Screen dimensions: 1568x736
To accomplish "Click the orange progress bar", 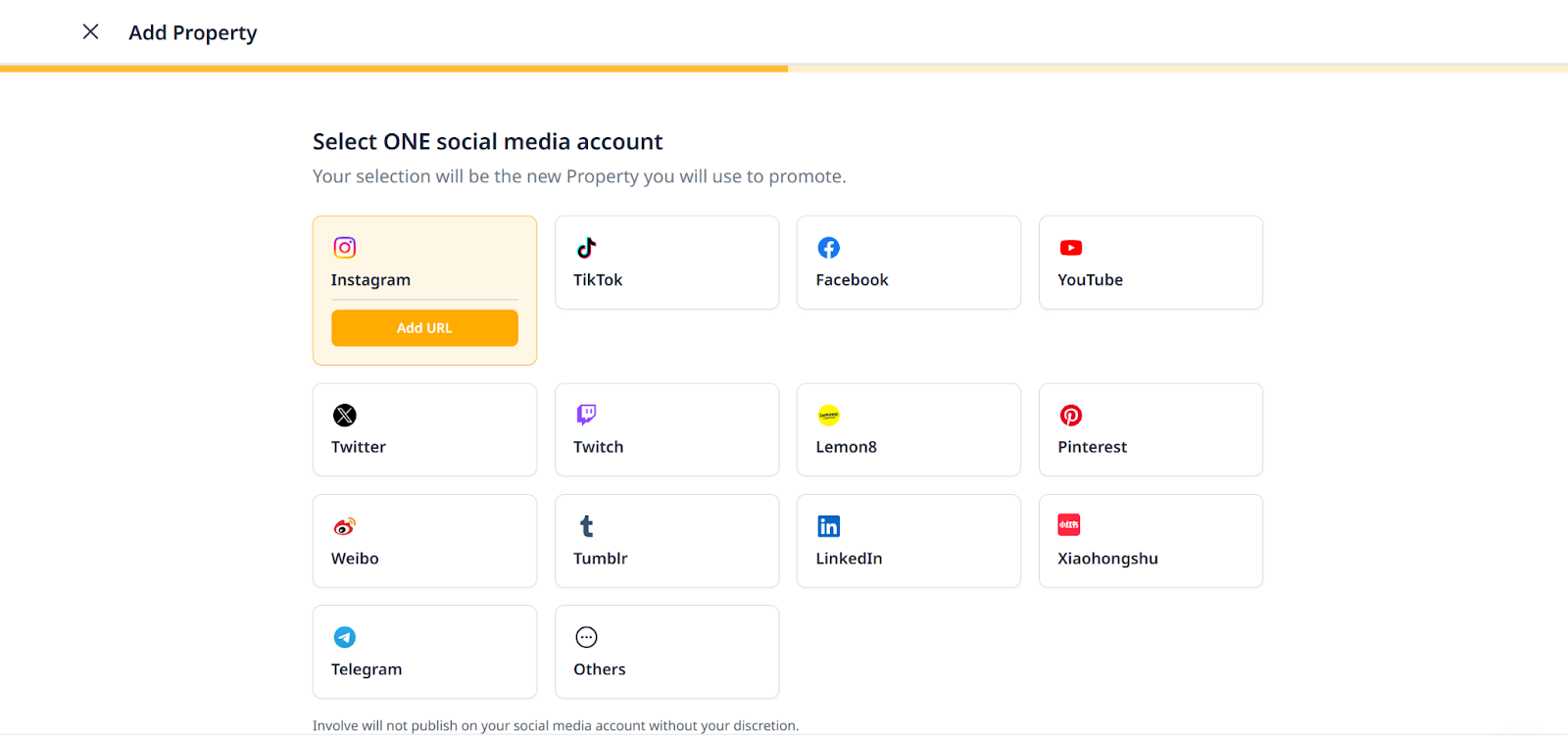I will coord(394,69).
